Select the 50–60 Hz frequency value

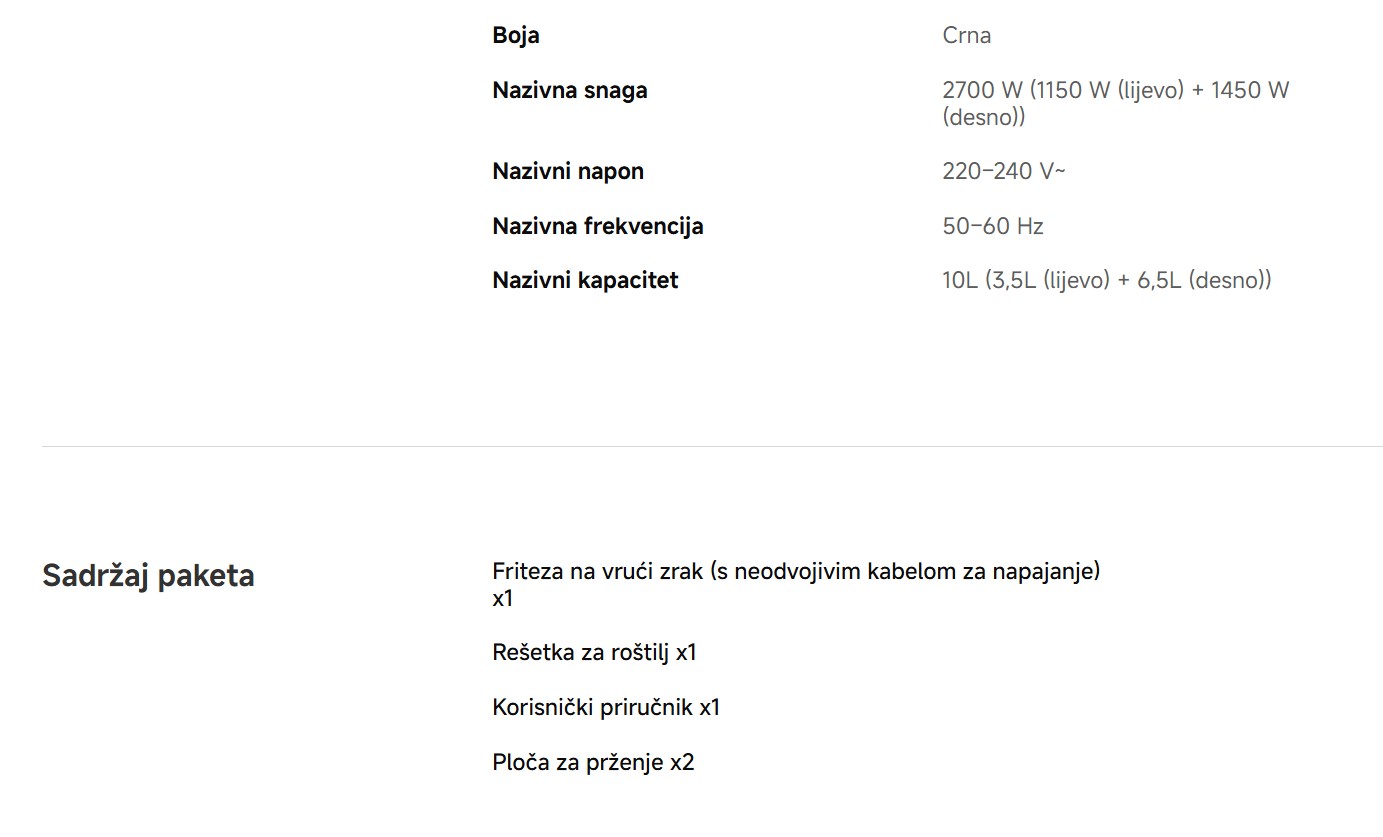point(992,227)
